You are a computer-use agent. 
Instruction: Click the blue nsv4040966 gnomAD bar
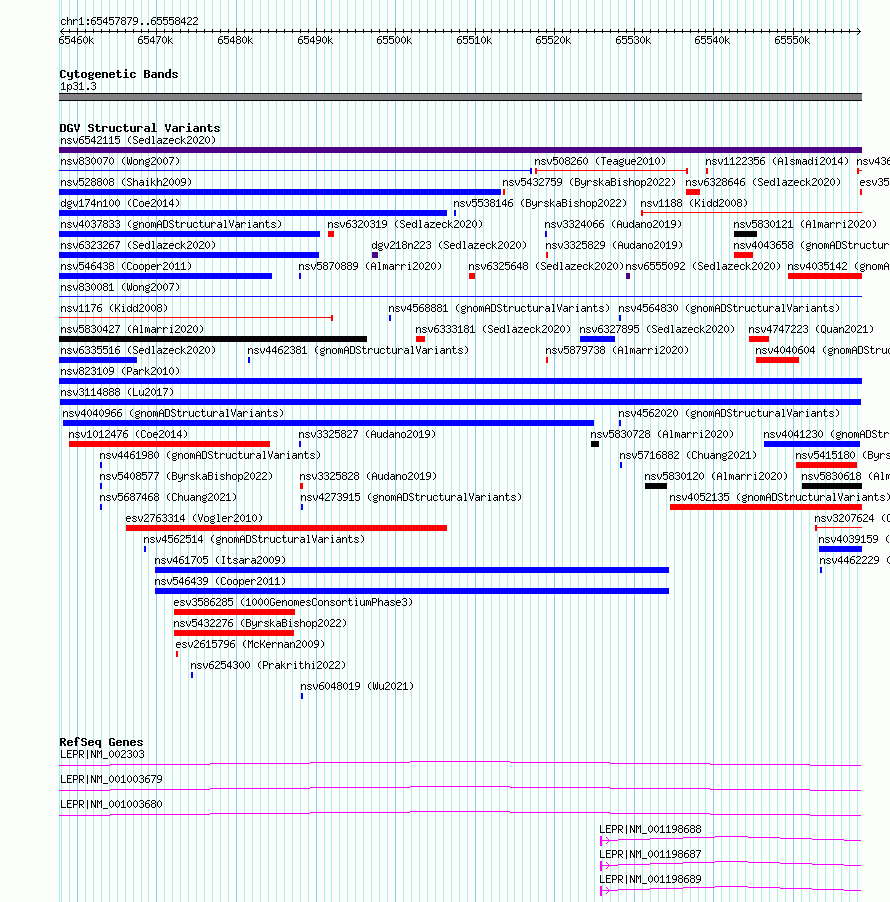(328, 423)
